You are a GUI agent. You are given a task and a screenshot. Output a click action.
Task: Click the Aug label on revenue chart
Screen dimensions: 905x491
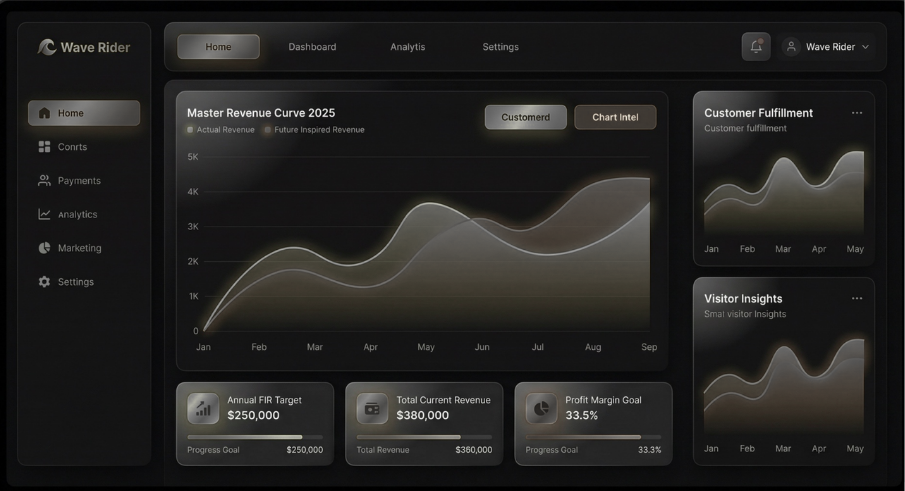(593, 347)
